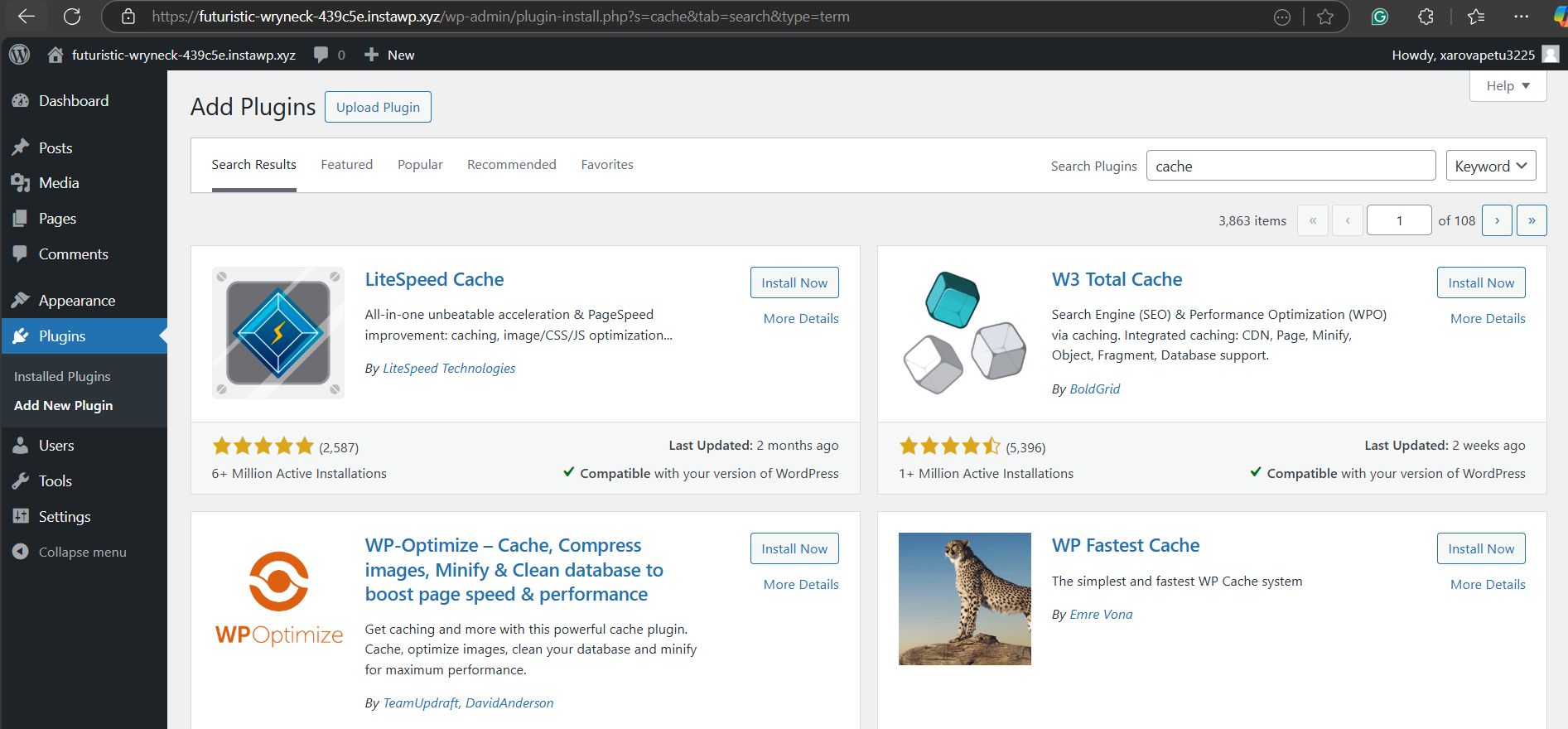Open Emre Vona author link

tap(1101, 615)
